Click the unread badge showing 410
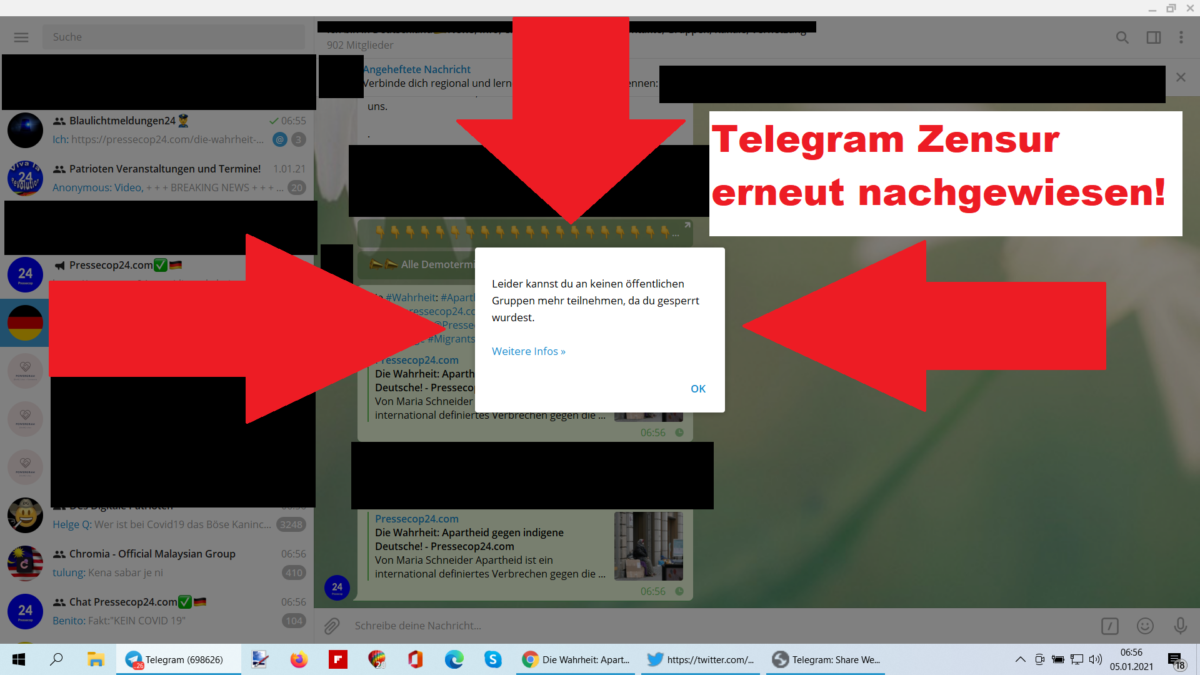This screenshot has width=1200, height=675. pos(294,573)
